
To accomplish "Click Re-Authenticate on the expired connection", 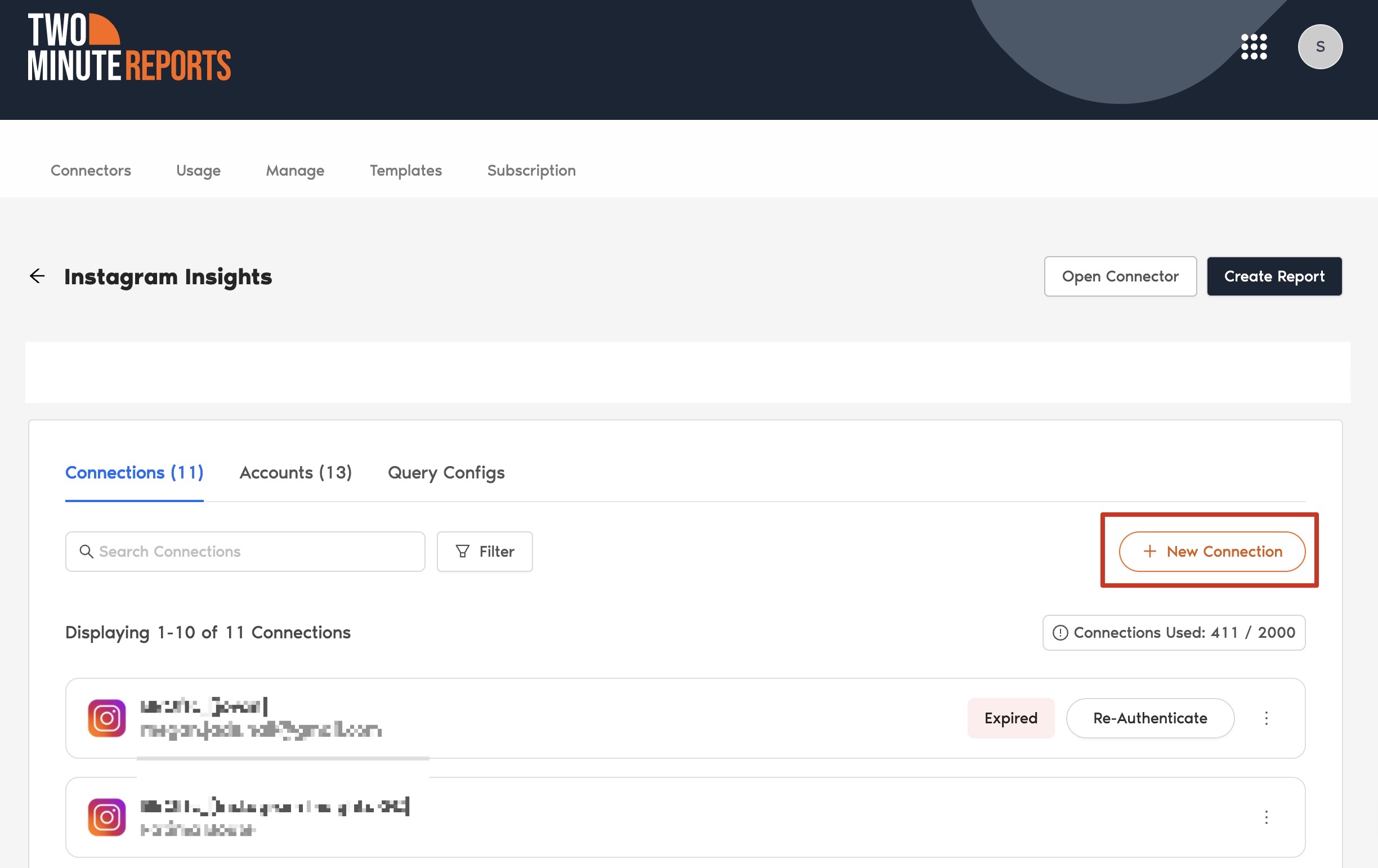I will click(x=1149, y=718).
